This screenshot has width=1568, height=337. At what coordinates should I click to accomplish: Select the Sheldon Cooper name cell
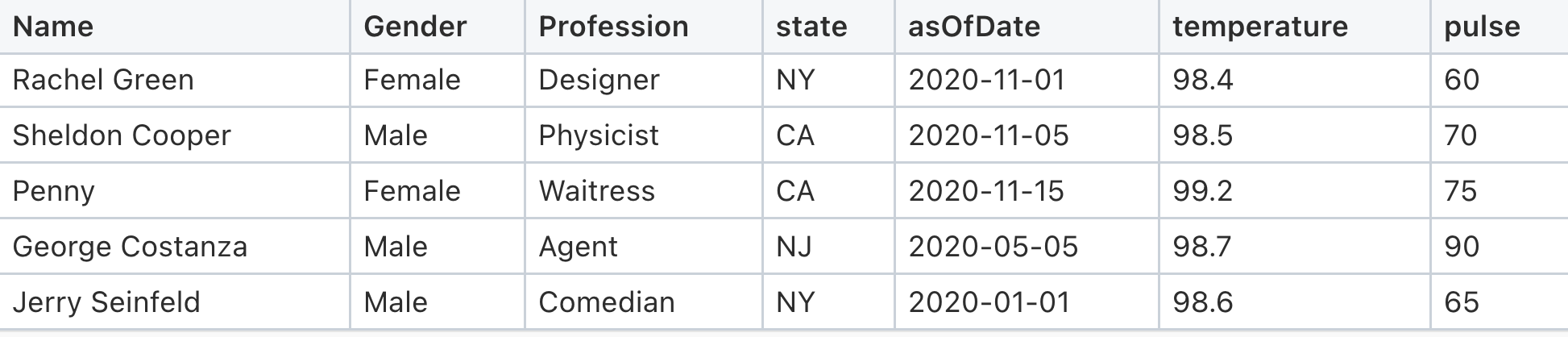[122, 135]
